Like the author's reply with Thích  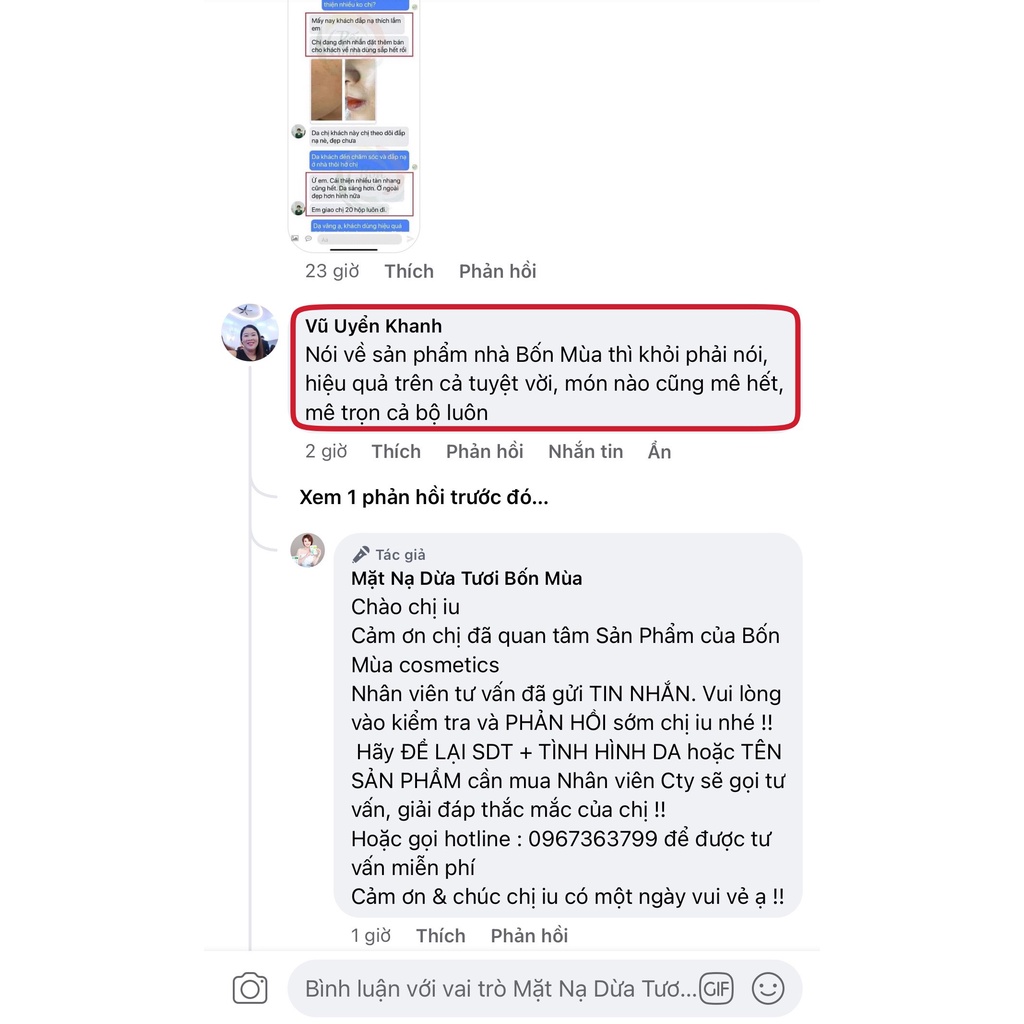(x=441, y=935)
